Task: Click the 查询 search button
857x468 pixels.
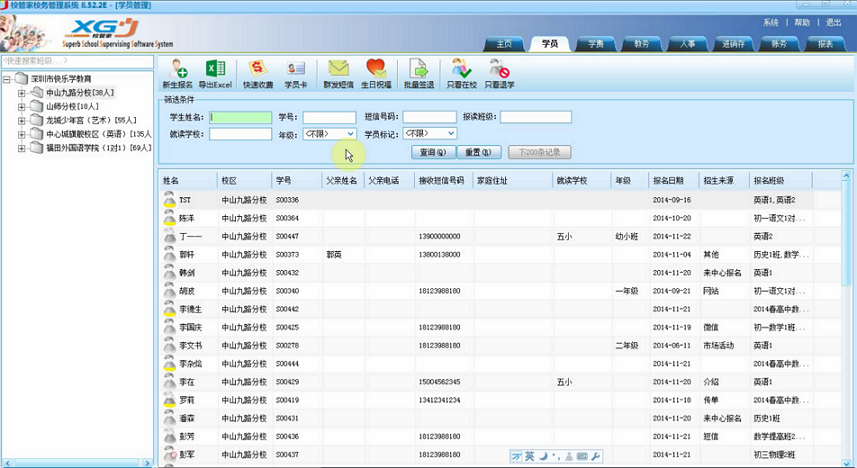Action: coord(433,152)
